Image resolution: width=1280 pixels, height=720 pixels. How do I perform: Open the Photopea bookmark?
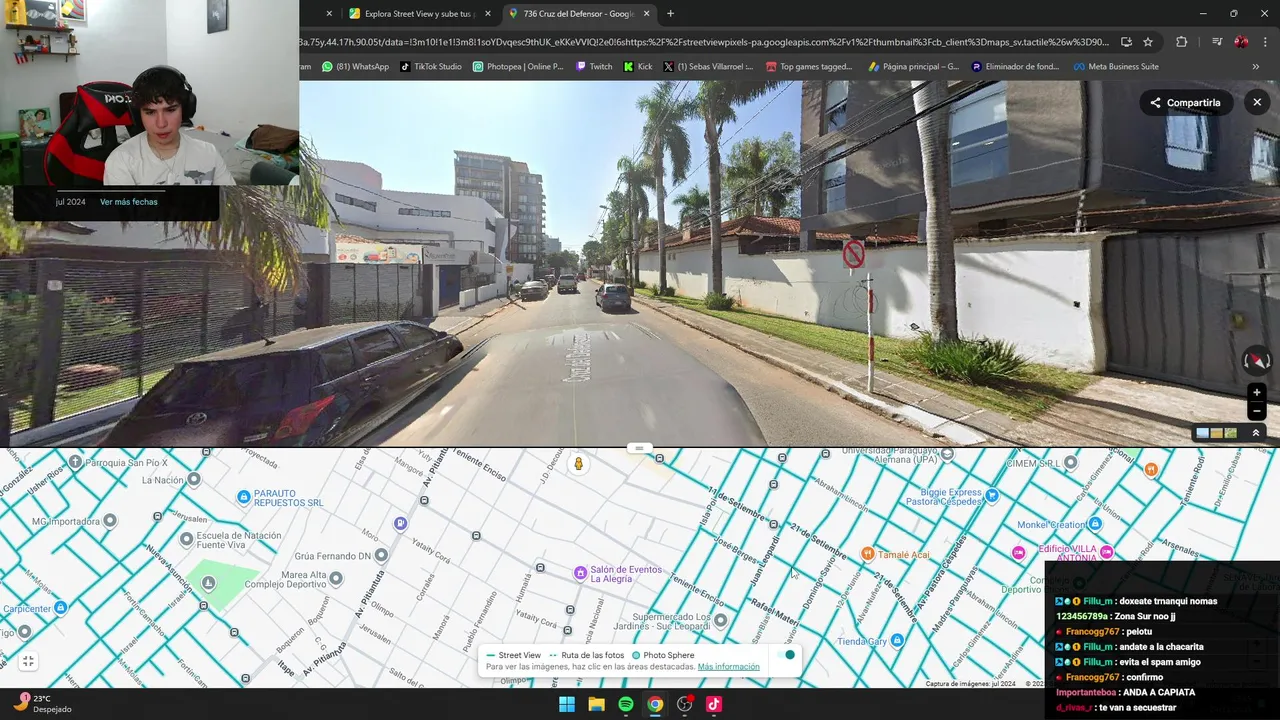518,67
